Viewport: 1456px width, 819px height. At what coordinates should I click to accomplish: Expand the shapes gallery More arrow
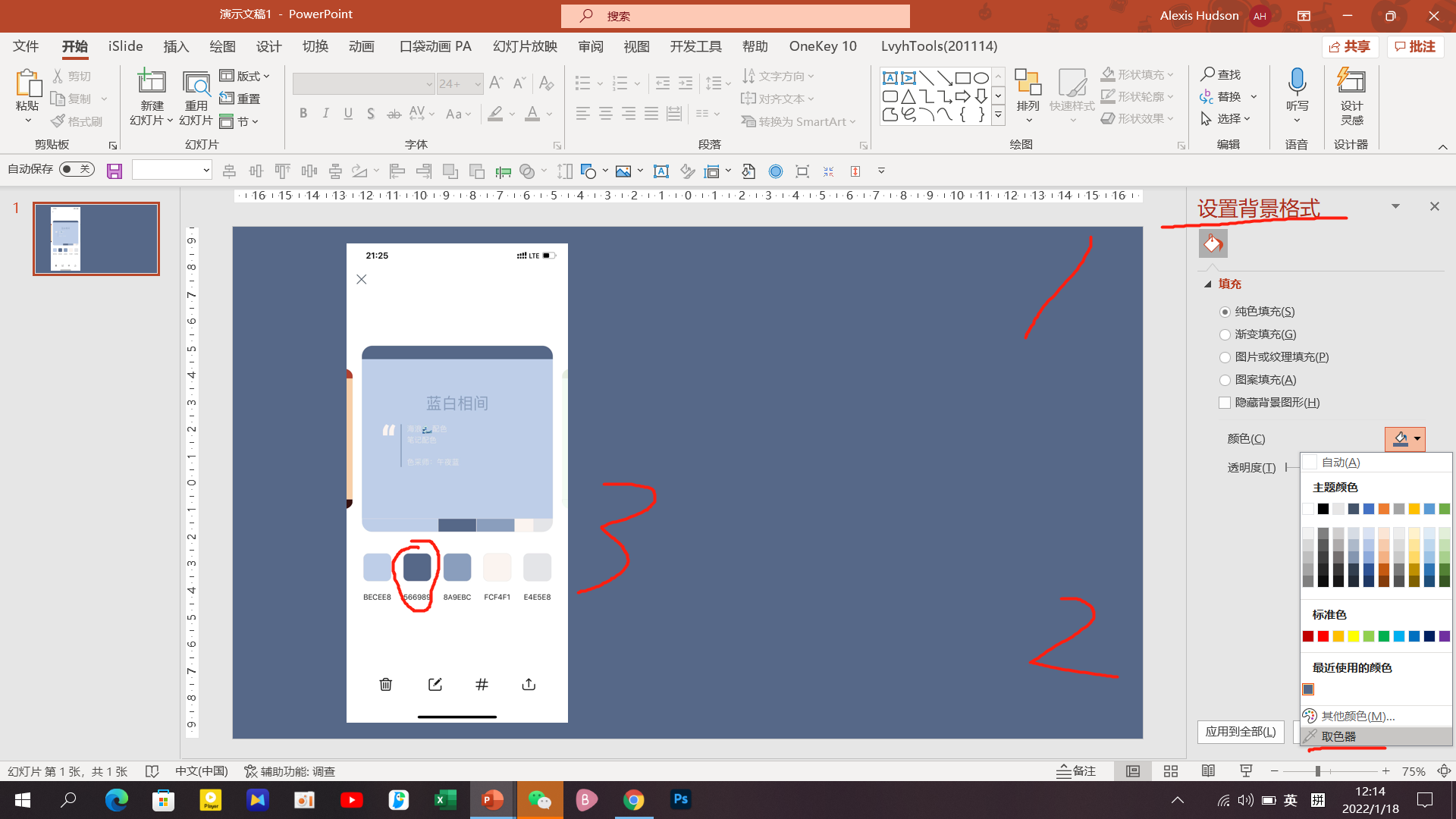tap(999, 116)
